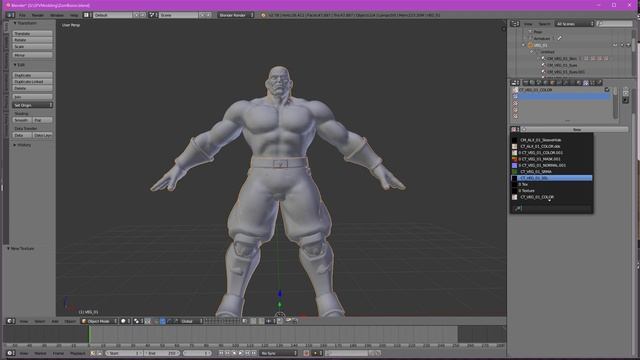This screenshot has height=360, width=640.
Task: Open the Default screen layout dropdown
Action: pyautogui.click(x=113, y=15)
